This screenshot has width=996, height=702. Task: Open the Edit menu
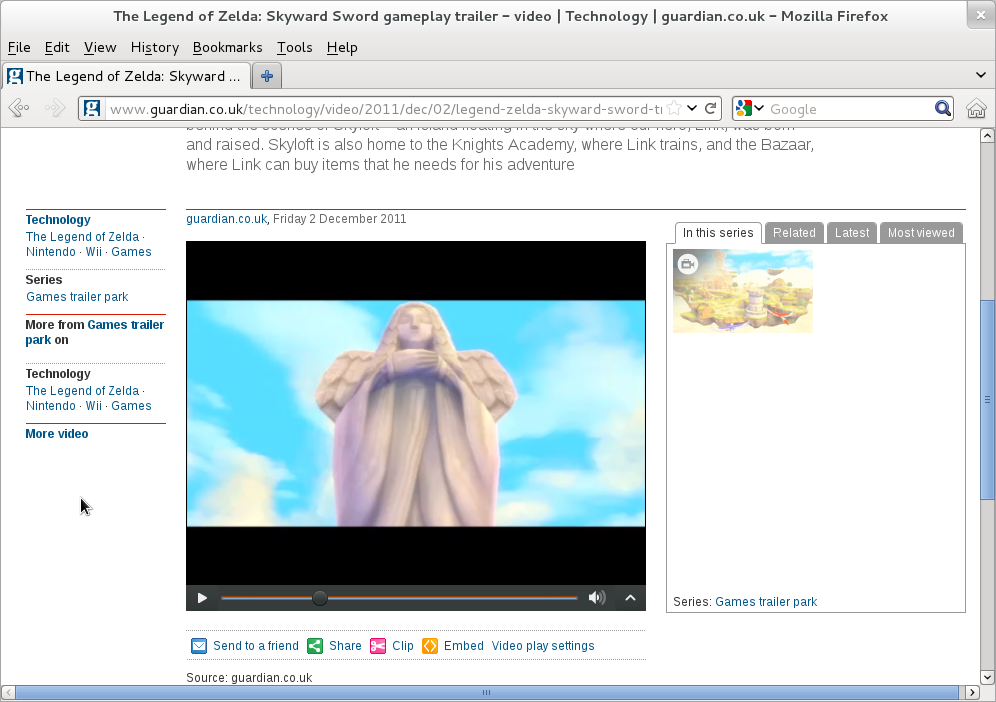pos(57,48)
